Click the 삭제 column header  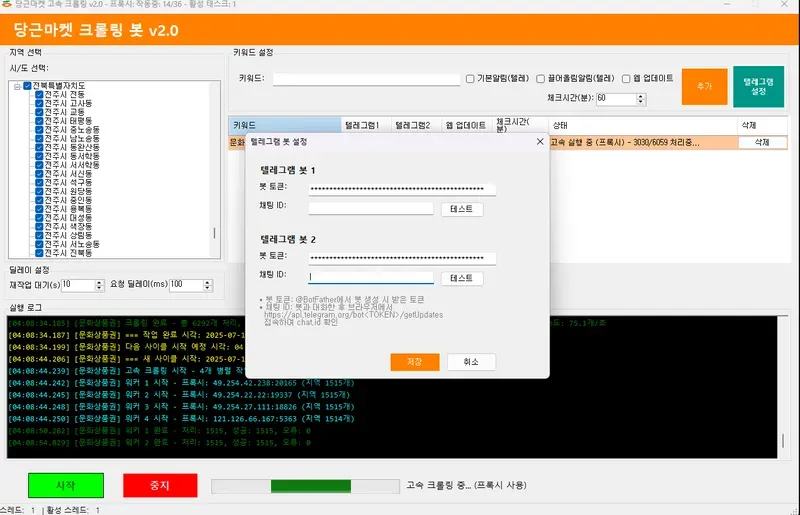click(762, 125)
